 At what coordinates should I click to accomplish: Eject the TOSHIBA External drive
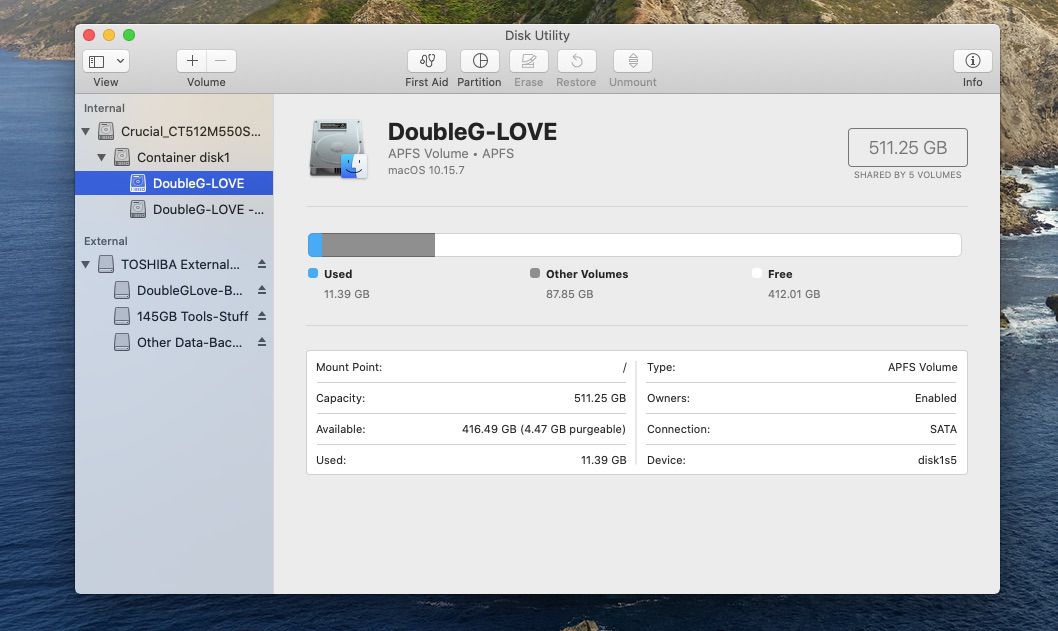click(262, 265)
